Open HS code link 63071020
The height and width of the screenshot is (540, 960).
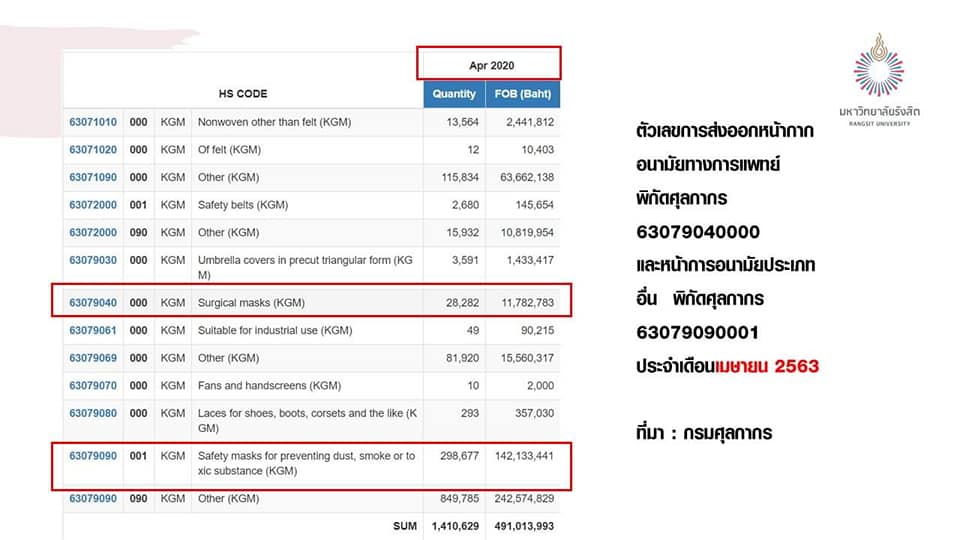point(93,150)
